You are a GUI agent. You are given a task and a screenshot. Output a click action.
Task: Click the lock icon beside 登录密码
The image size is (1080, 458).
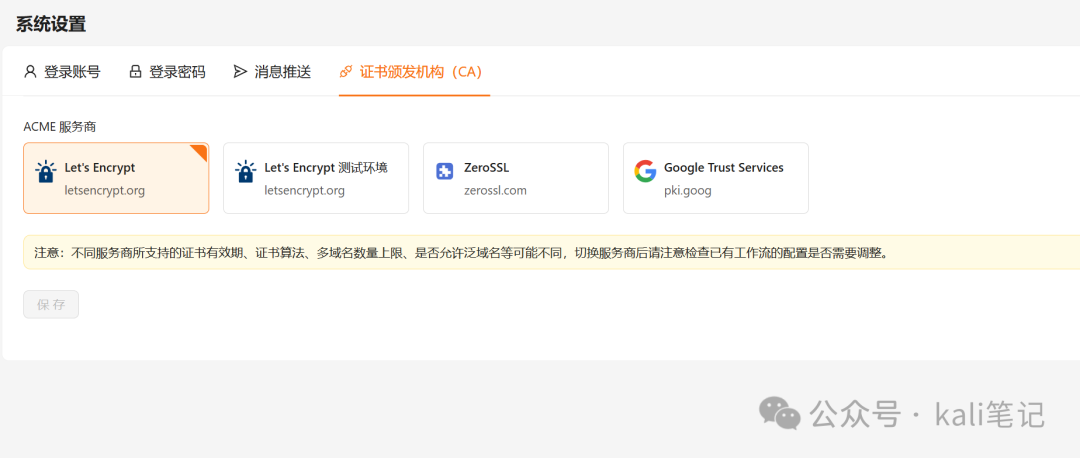pyautogui.click(x=135, y=72)
